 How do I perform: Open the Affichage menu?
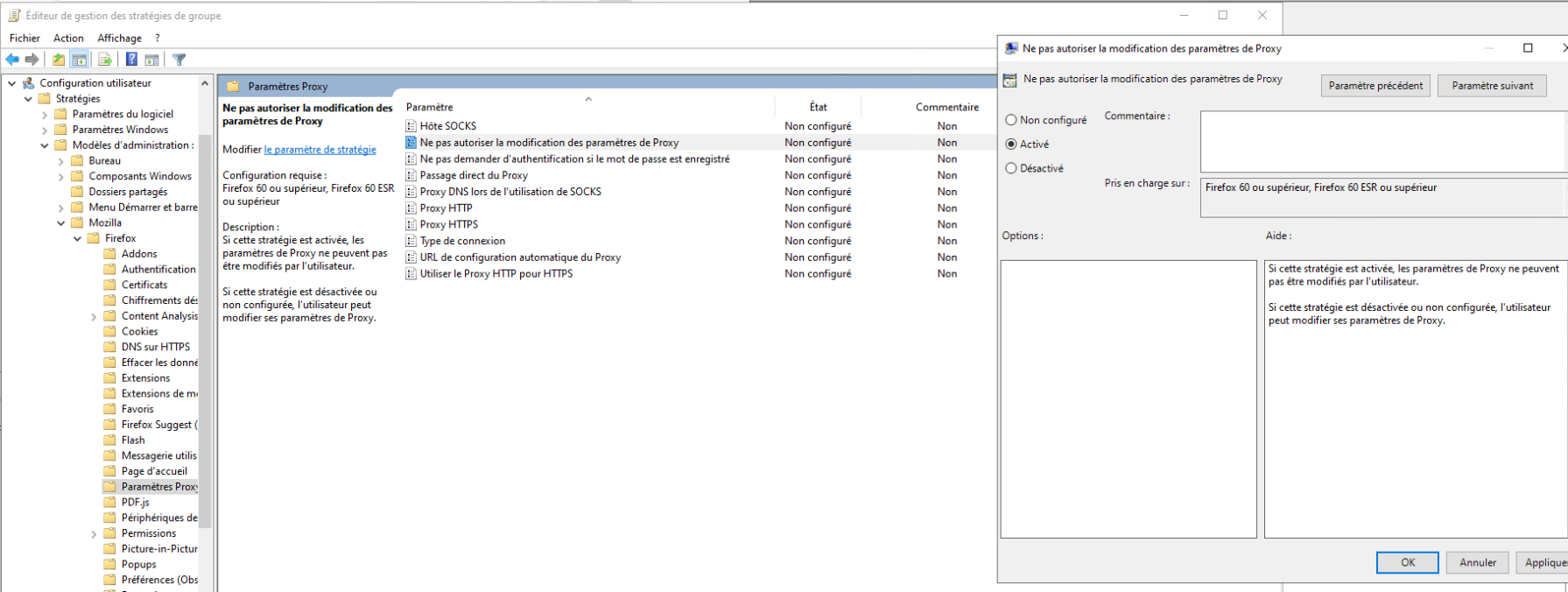[x=119, y=38]
